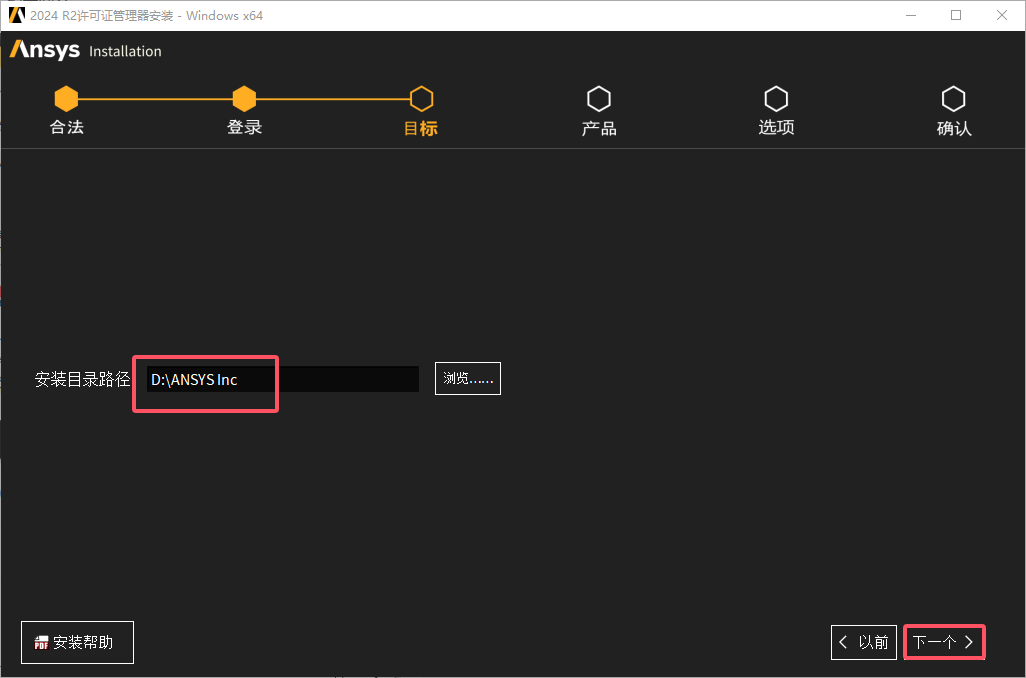This screenshot has width=1026, height=678.
Task: Click the 确认 step label
Action: pyautogui.click(x=954, y=128)
